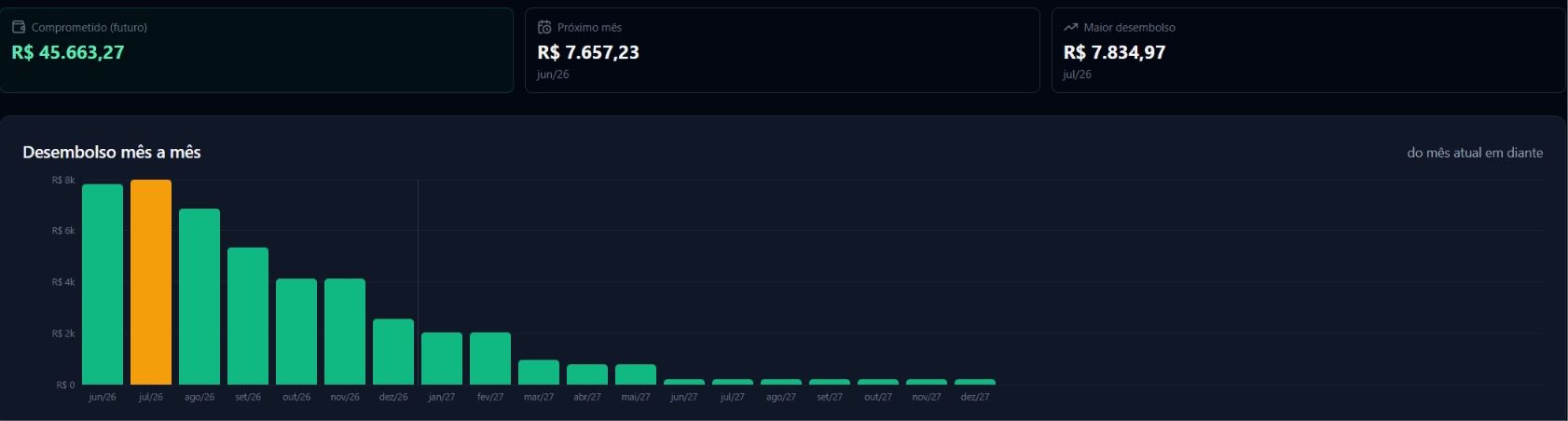This screenshot has height=421, width=1568.
Task: Click the Próximo mês label
Action: [x=589, y=27]
